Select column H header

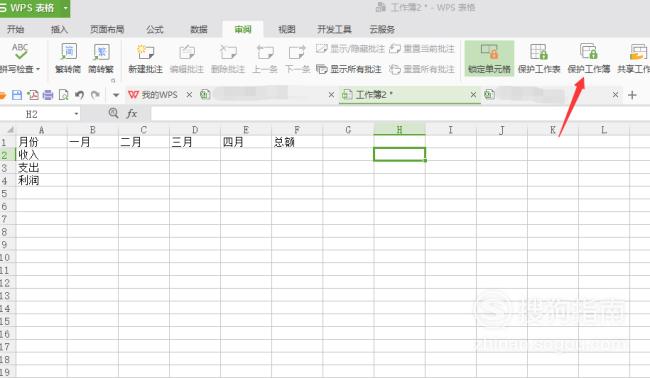point(399,130)
